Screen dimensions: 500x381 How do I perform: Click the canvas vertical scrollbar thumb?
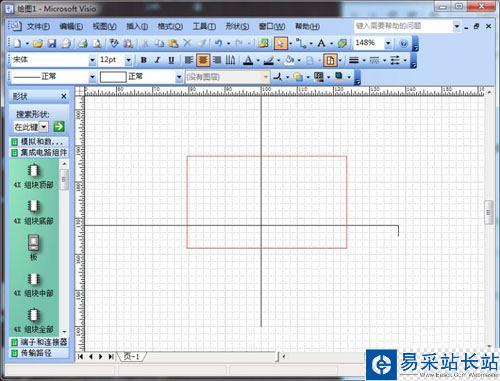click(x=488, y=212)
